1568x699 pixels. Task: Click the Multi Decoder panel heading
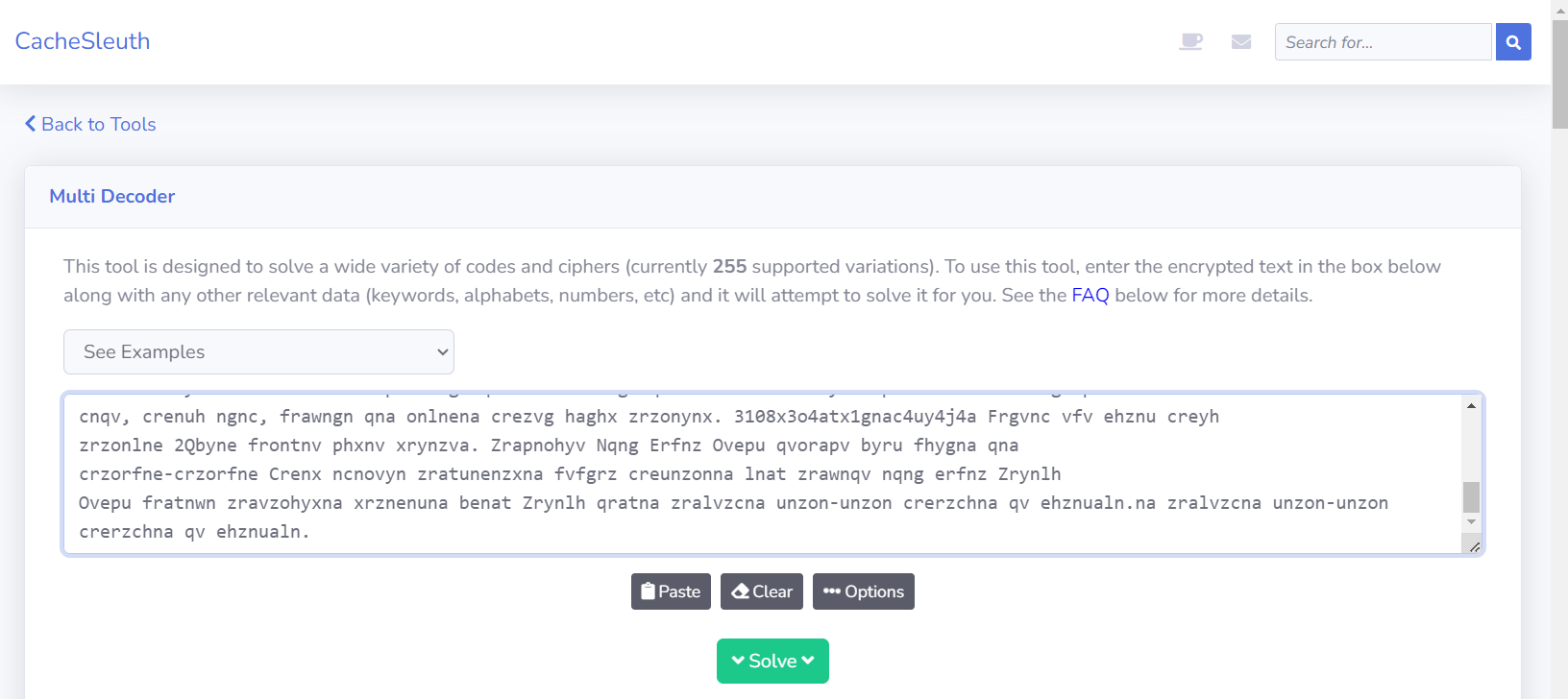[112, 196]
